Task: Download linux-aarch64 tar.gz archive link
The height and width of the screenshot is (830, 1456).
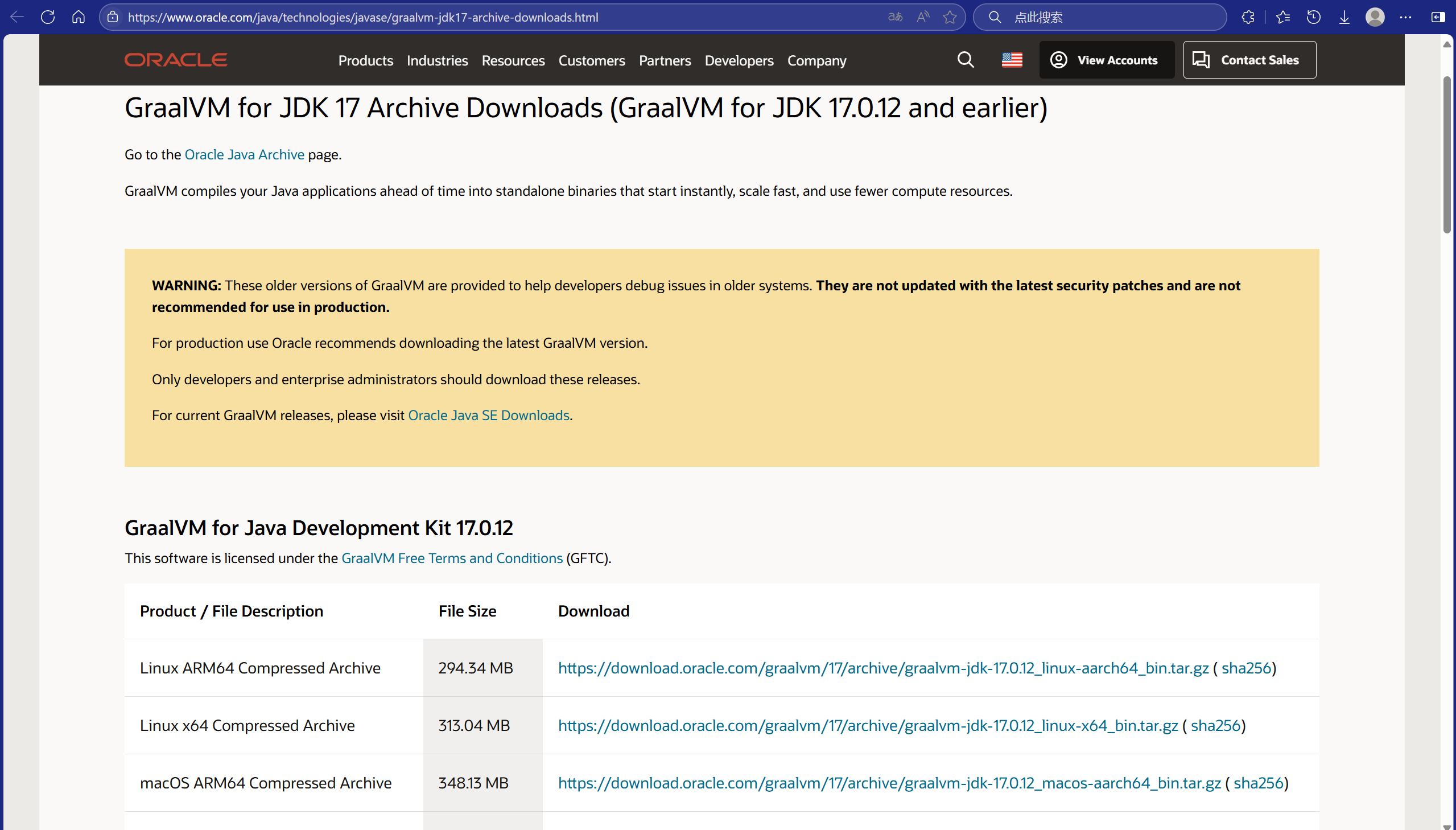Action: click(x=883, y=668)
